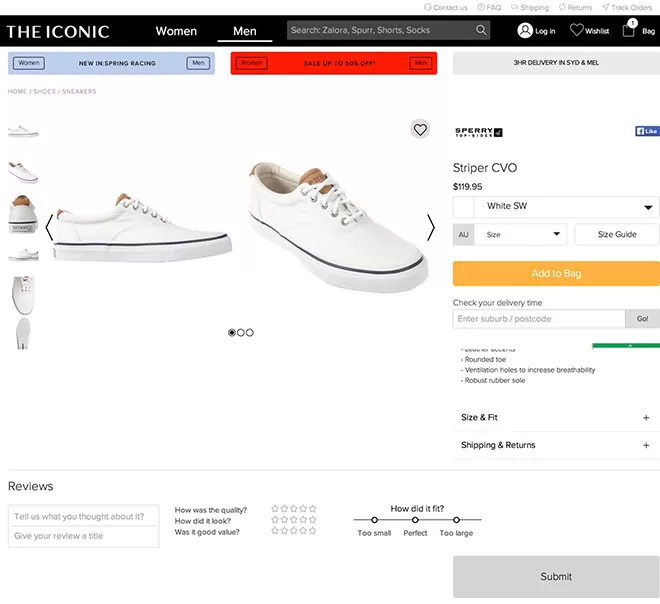Click Go! delivery check button
660x604 pixels.
[x=642, y=319]
